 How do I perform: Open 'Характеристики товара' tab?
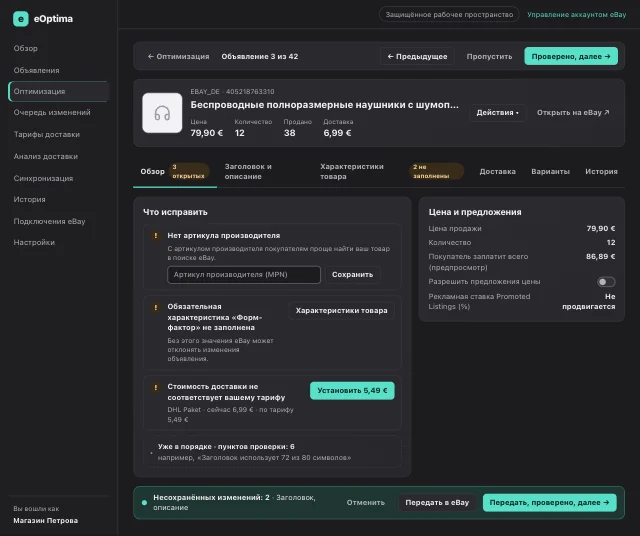(352, 171)
